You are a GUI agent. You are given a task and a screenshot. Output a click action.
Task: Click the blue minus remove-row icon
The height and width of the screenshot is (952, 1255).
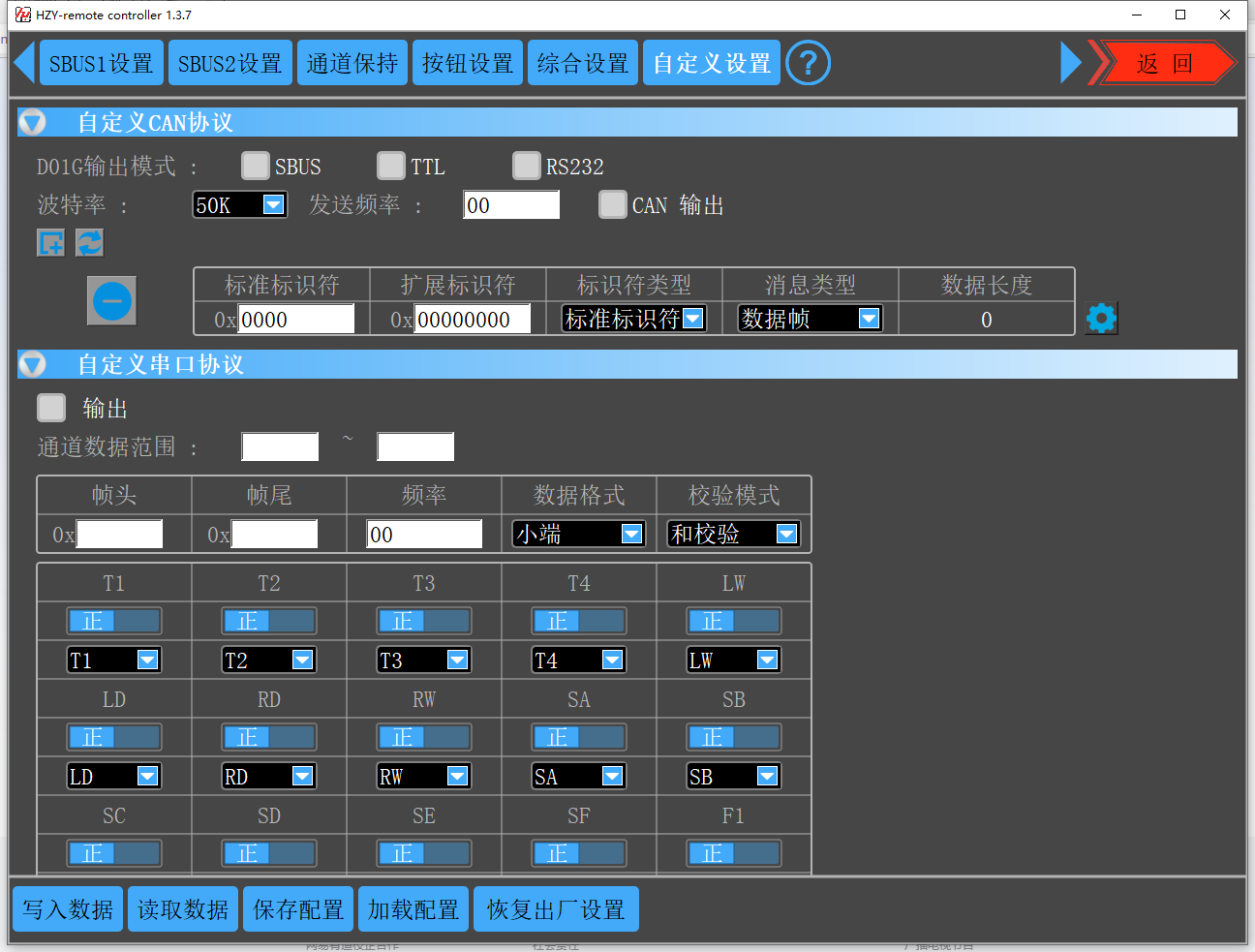[x=111, y=301]
